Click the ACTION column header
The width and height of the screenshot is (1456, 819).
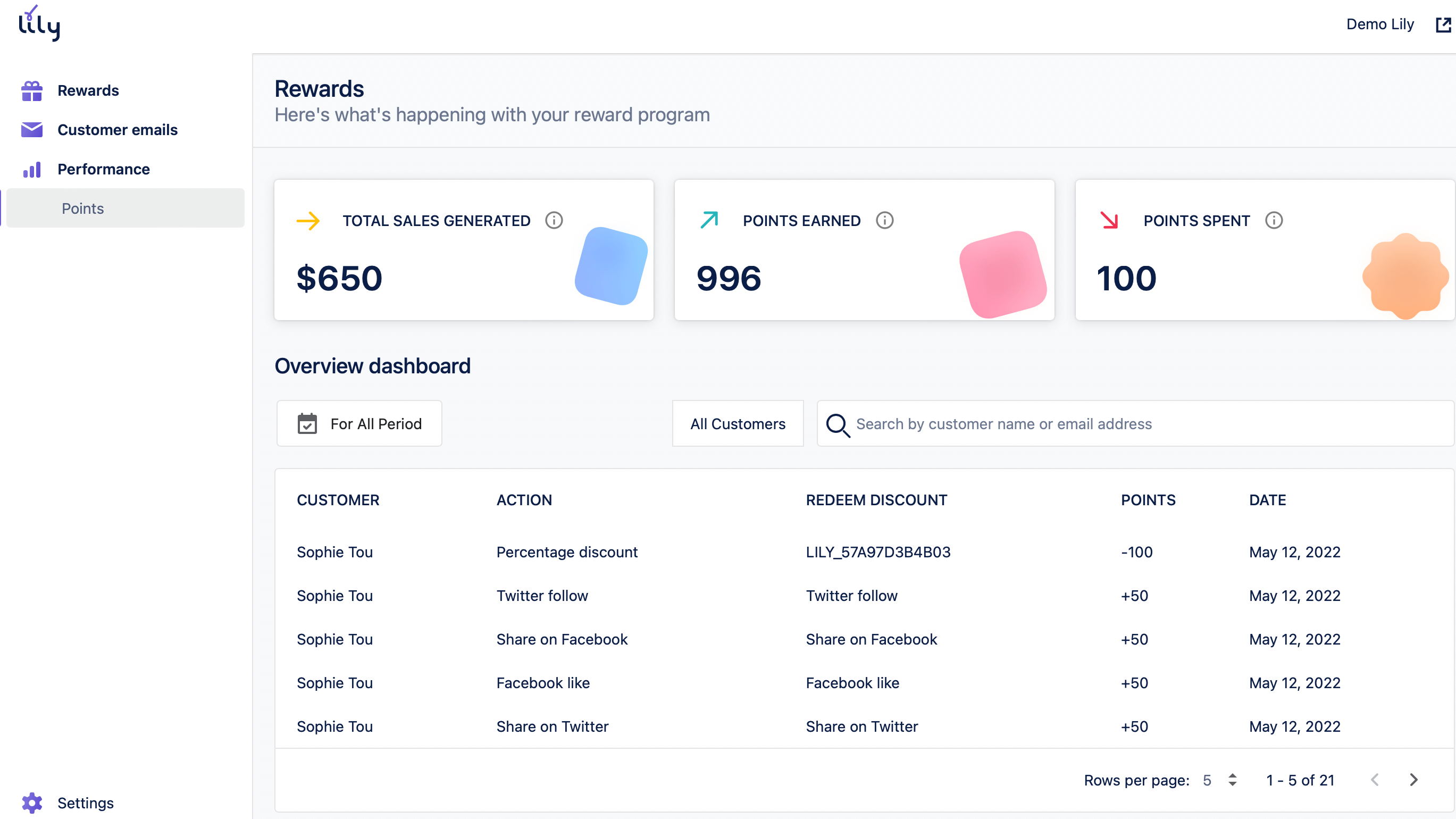(x=524, y=500)
